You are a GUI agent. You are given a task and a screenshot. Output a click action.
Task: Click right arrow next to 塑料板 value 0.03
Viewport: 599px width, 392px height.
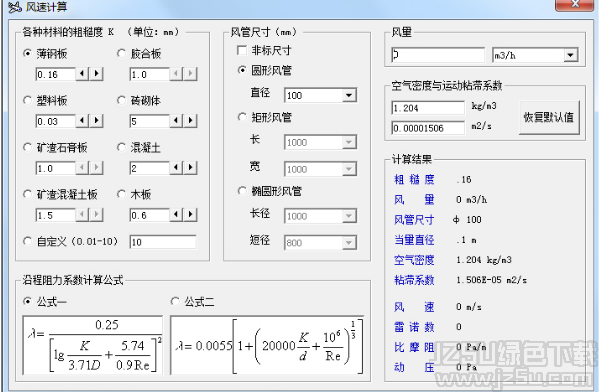click(x=97, y=121)
